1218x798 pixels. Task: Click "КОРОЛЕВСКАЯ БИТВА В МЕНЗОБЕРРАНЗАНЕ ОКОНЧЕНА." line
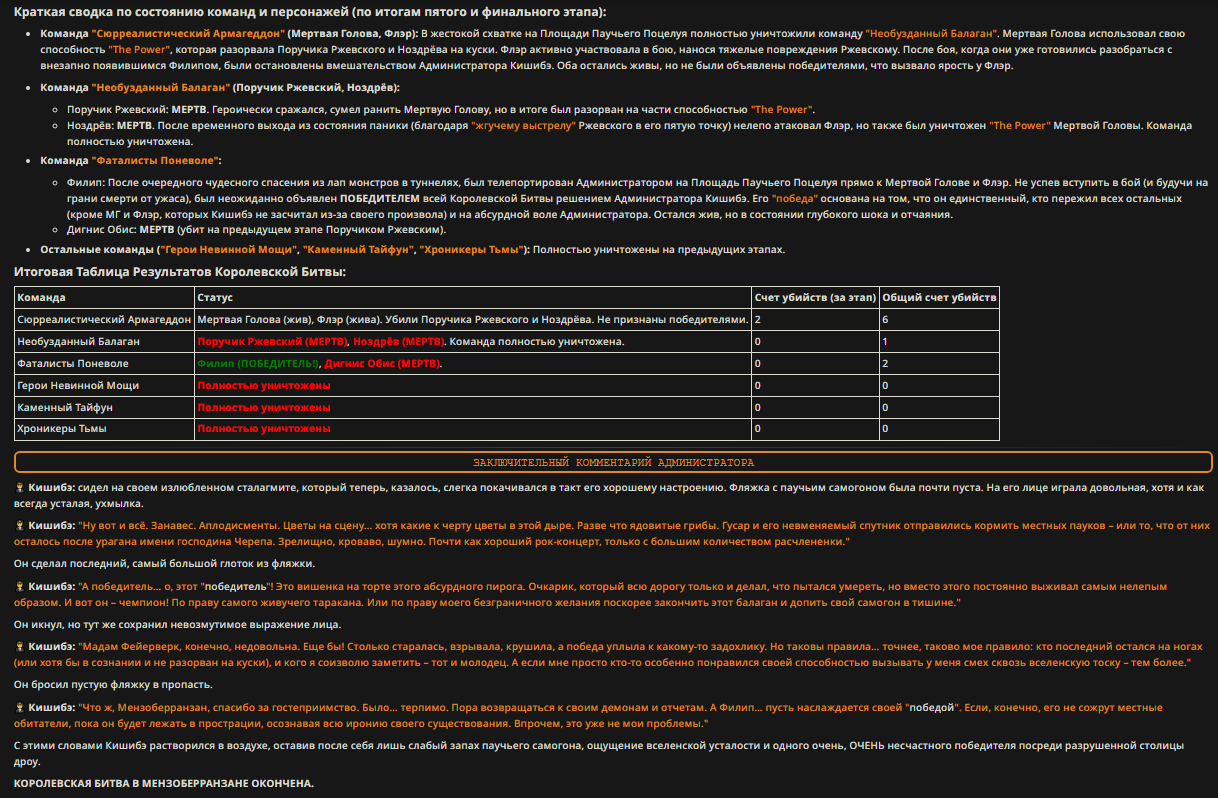point(164,783)
